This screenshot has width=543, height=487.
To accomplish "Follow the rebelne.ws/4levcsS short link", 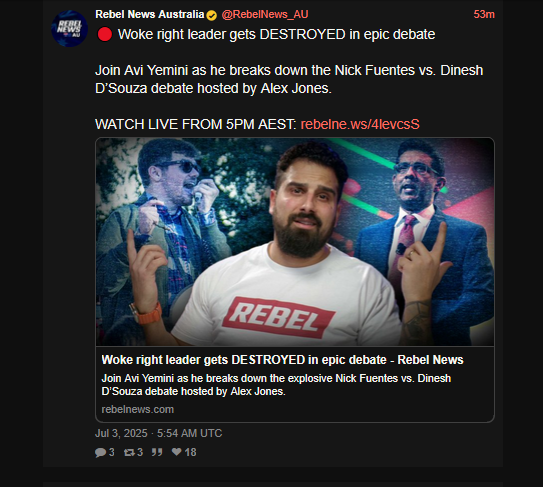I will (360, 124).
